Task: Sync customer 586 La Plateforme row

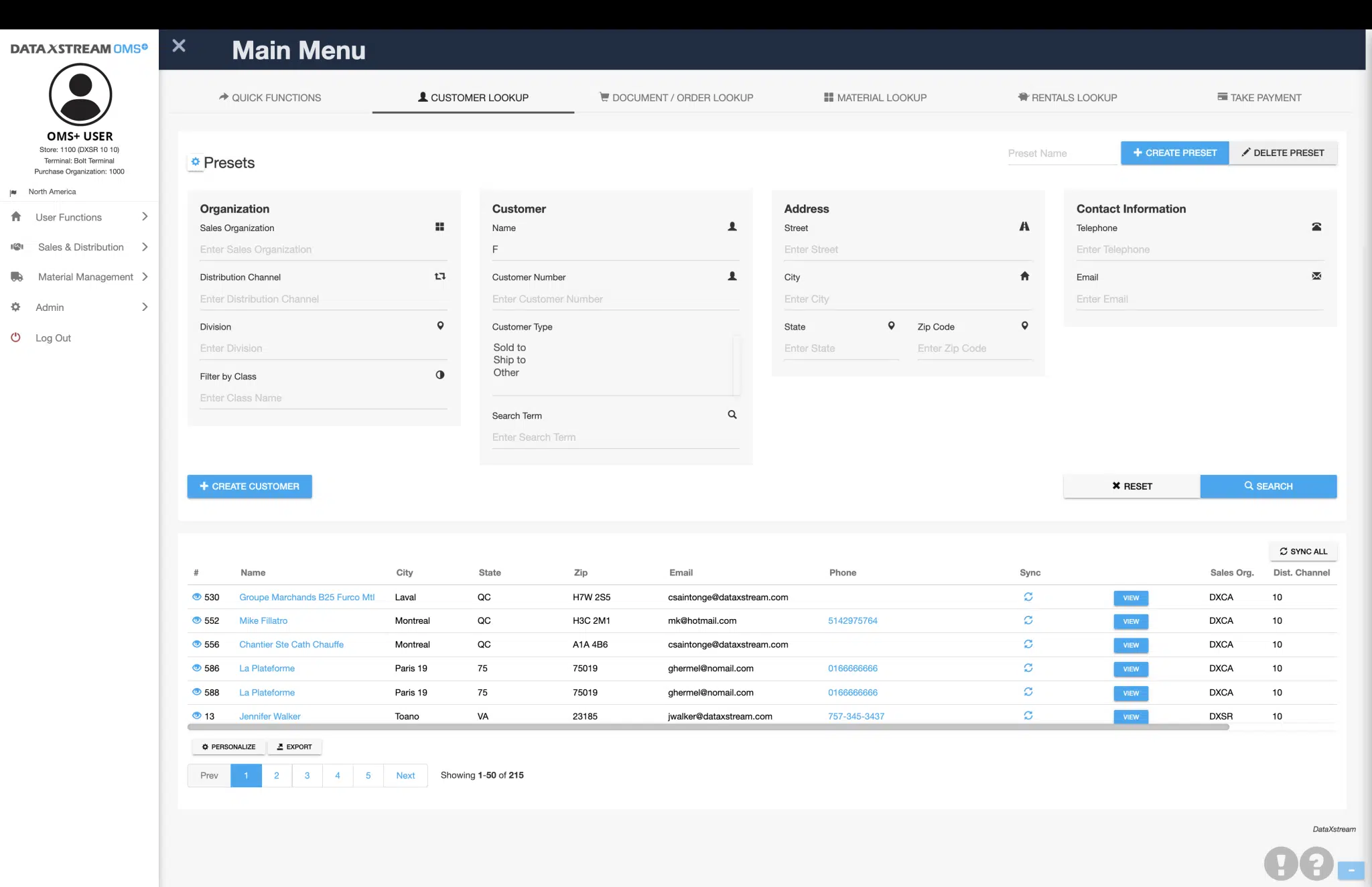Action: (1028, 668)
